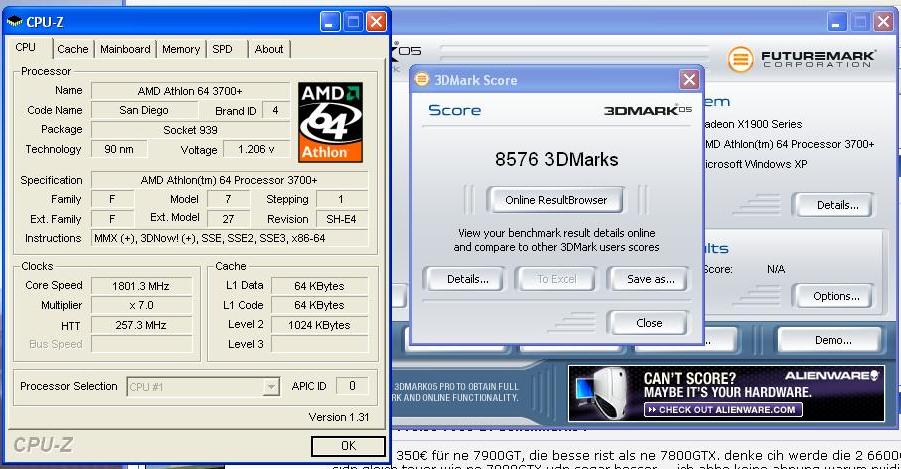901x469 pixels.
Task: Click the Alienware advertisement banner
Action: coord(726,394)
